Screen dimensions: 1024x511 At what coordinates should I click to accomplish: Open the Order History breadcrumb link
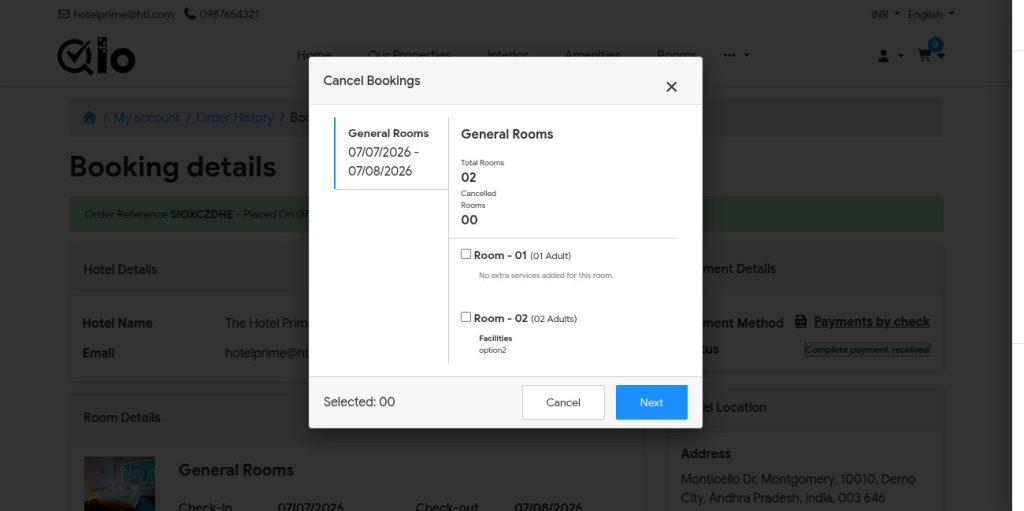coord(235,118)
